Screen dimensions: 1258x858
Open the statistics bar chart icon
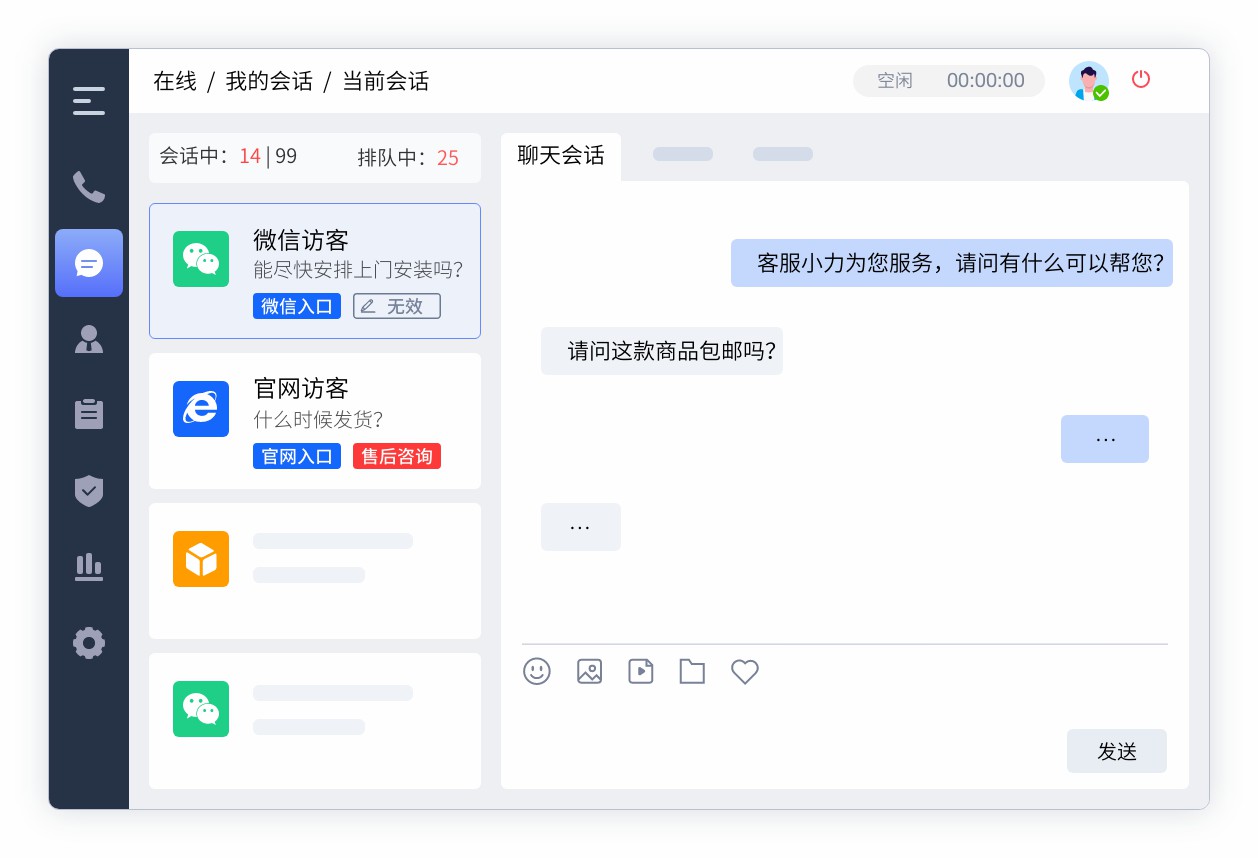pos(88,568)
